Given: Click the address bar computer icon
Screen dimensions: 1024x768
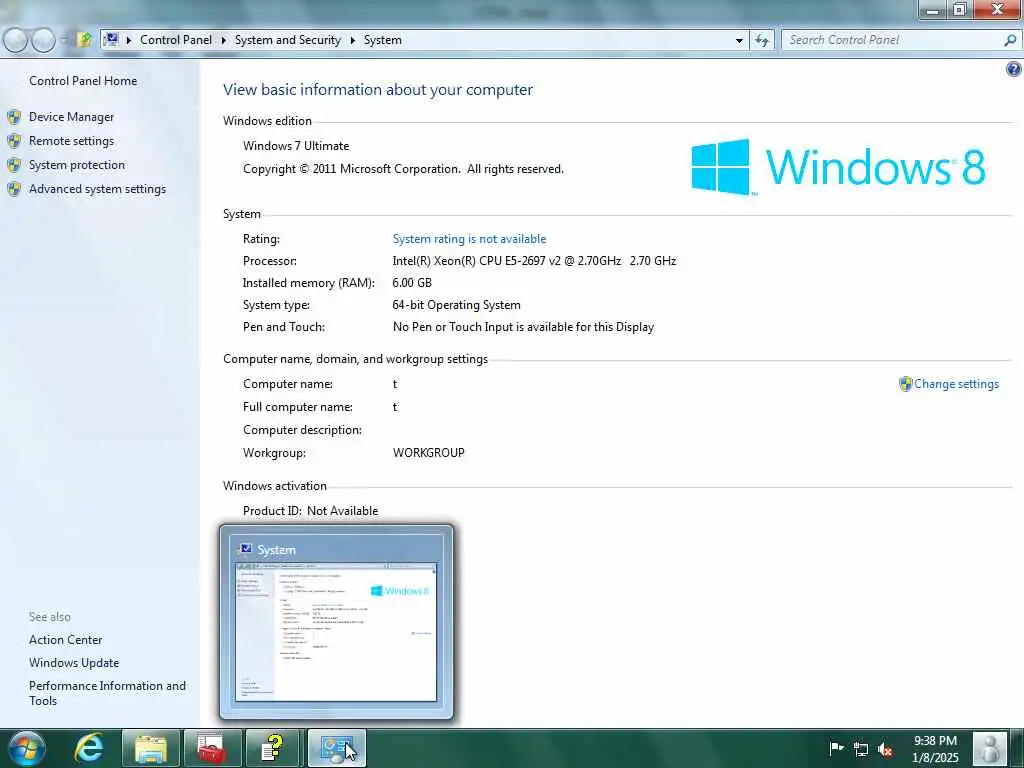Looking at the screenshot, I should point(111,40).
